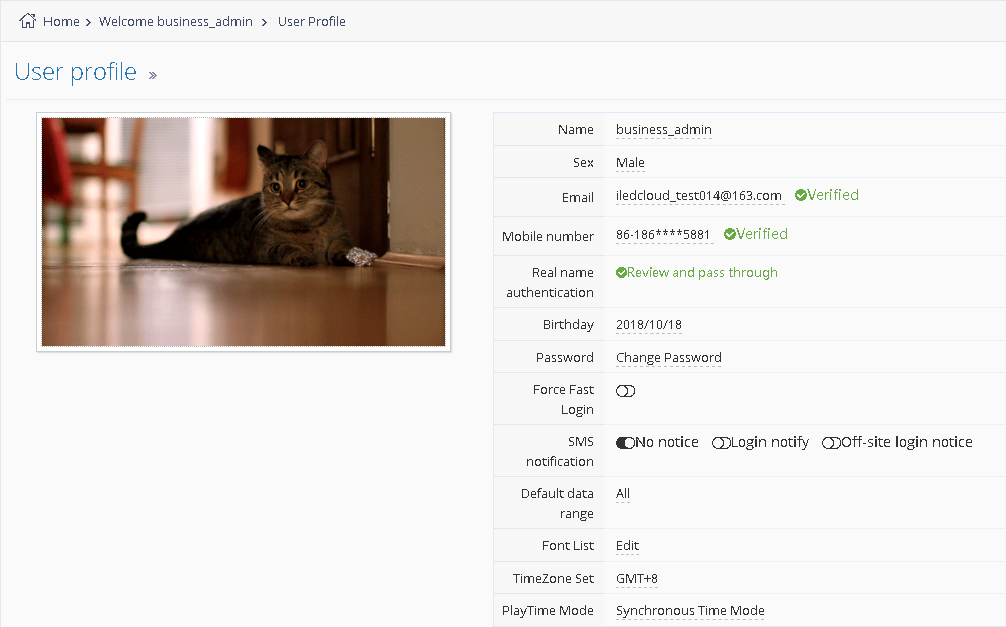Image resolution: width=1006 pixels, height=627 pixels.
Task: Change the TimeZone Set value GMT+8
Action: click(x=636, y=579)
